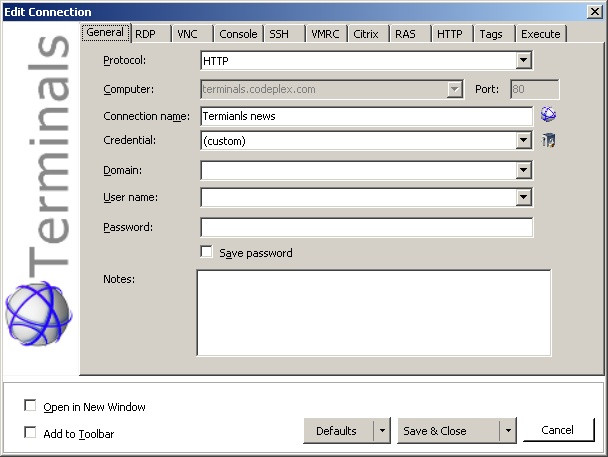Expand the Credential dropdown

coord(523,140)
